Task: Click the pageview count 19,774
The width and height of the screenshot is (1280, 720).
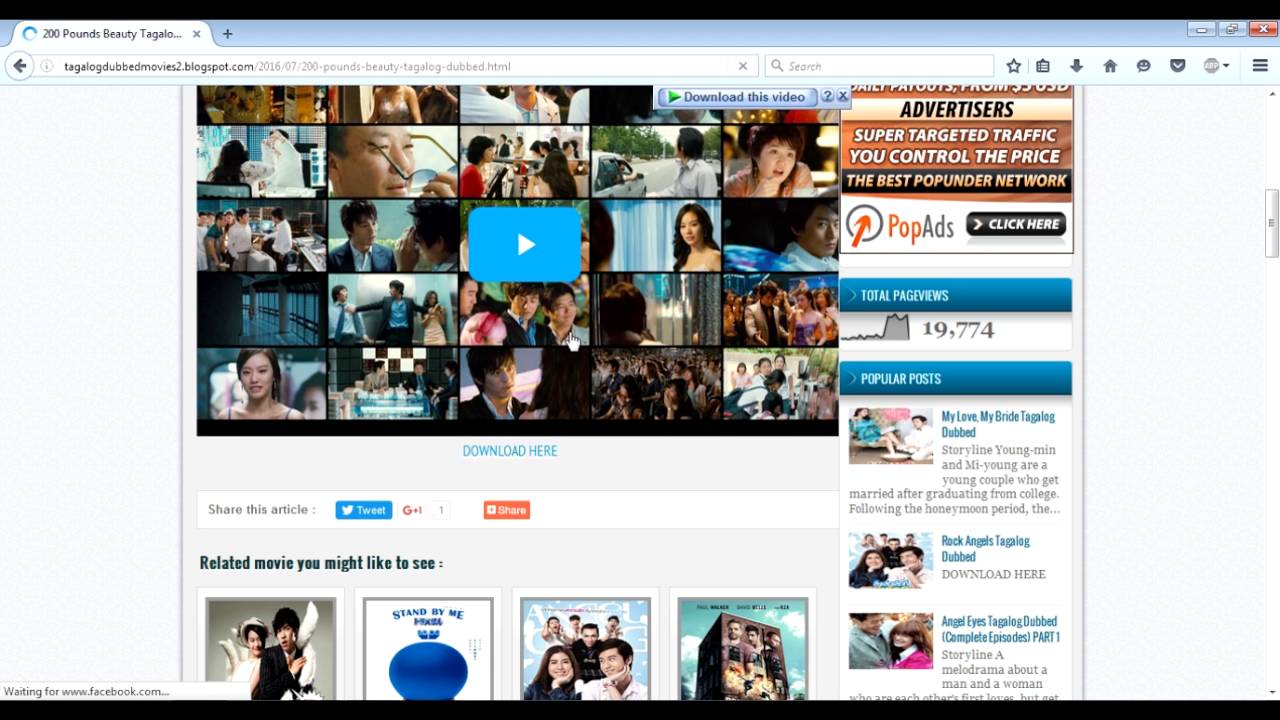Action: click(958, 329)
